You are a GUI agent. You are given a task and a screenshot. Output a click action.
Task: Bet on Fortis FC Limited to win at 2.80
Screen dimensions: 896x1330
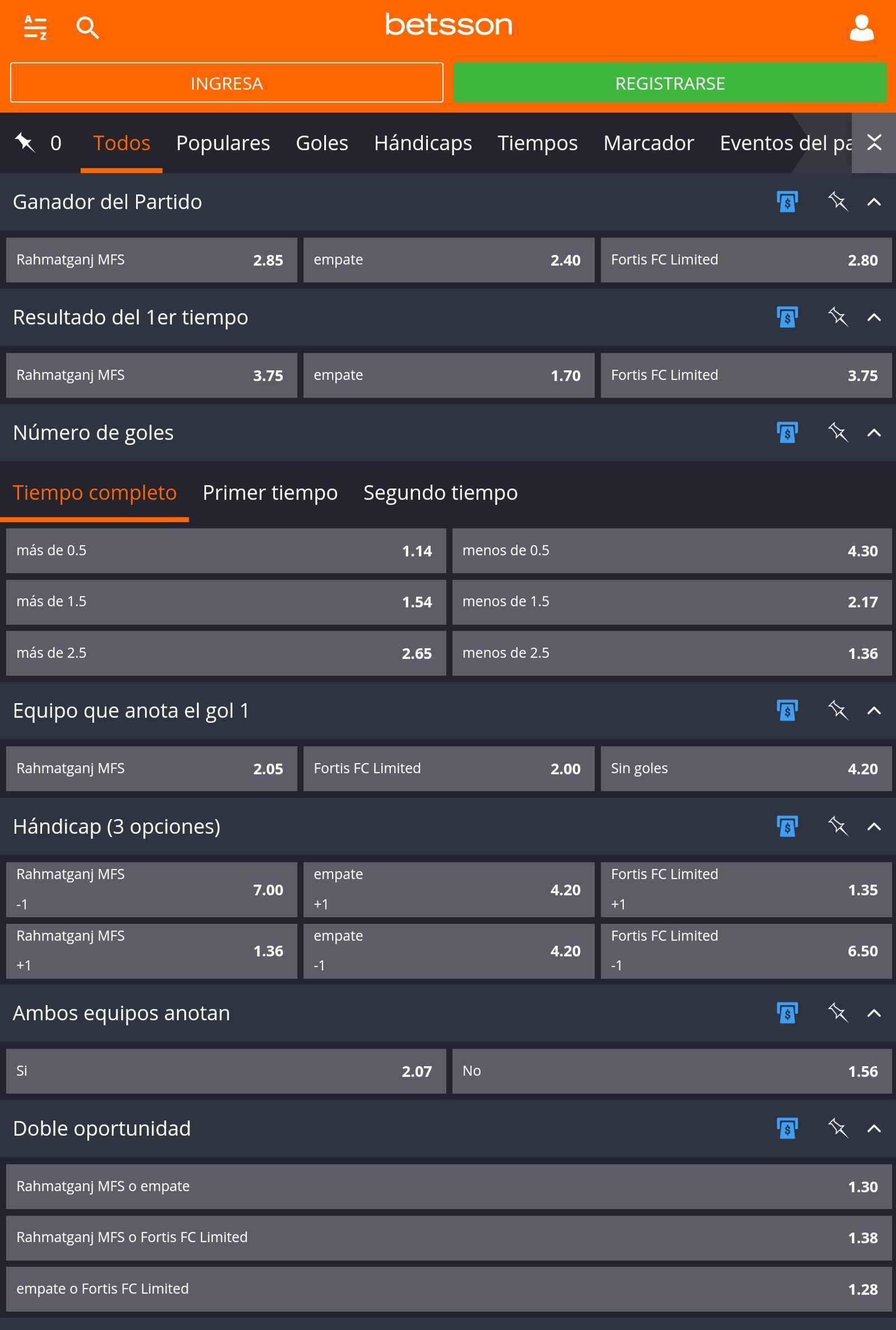(746, 260)
